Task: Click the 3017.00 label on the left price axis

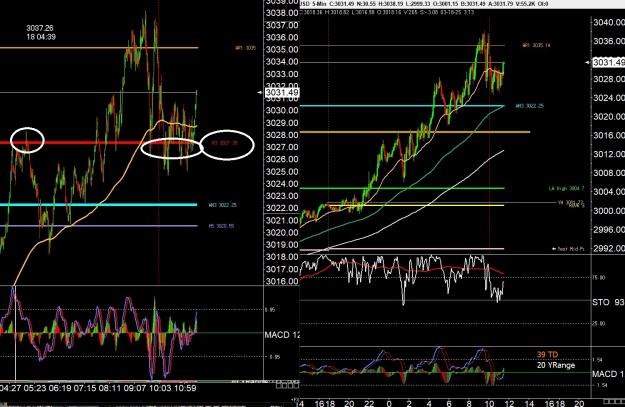Action: [x=282, y=269]
